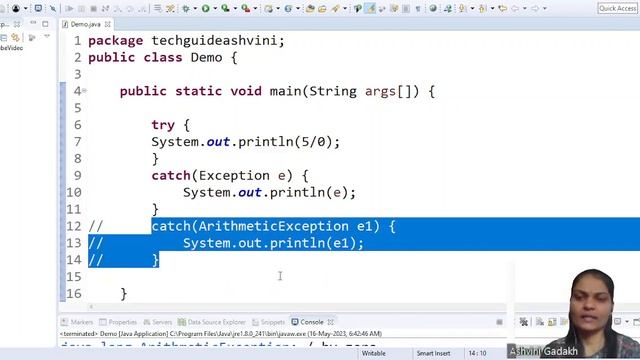This screenshot has width=640, height=360.
Task: Click the Last Edit Location icon
Action: pyautogui.click(x=503, y=8)
